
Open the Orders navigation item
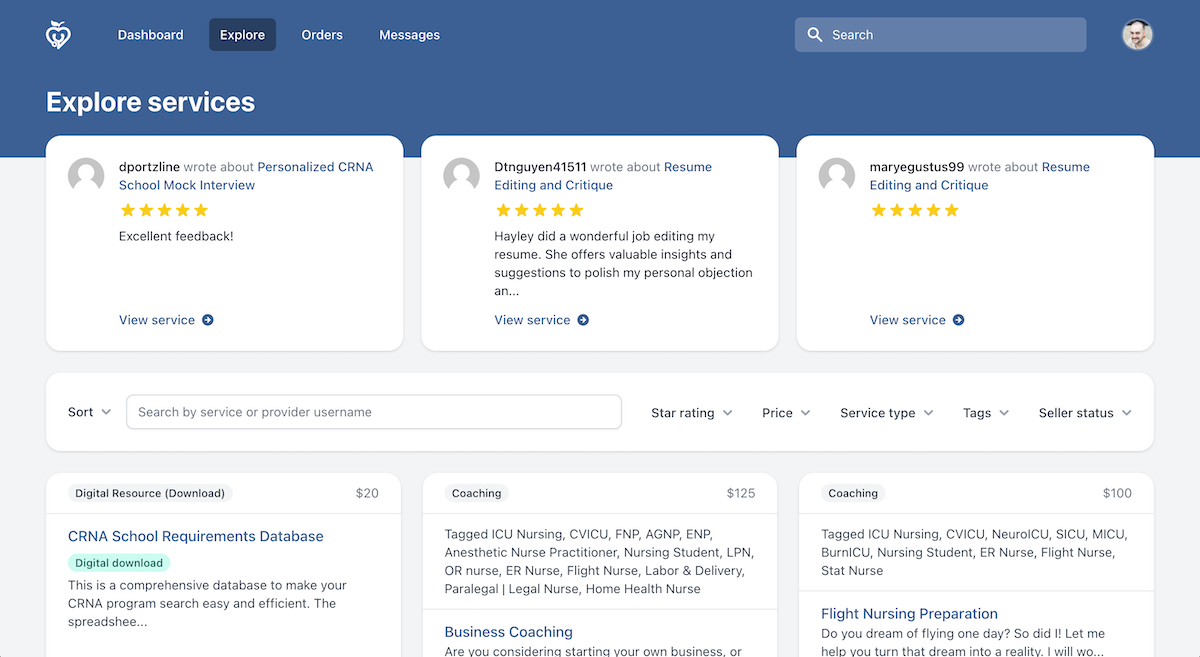322,35
